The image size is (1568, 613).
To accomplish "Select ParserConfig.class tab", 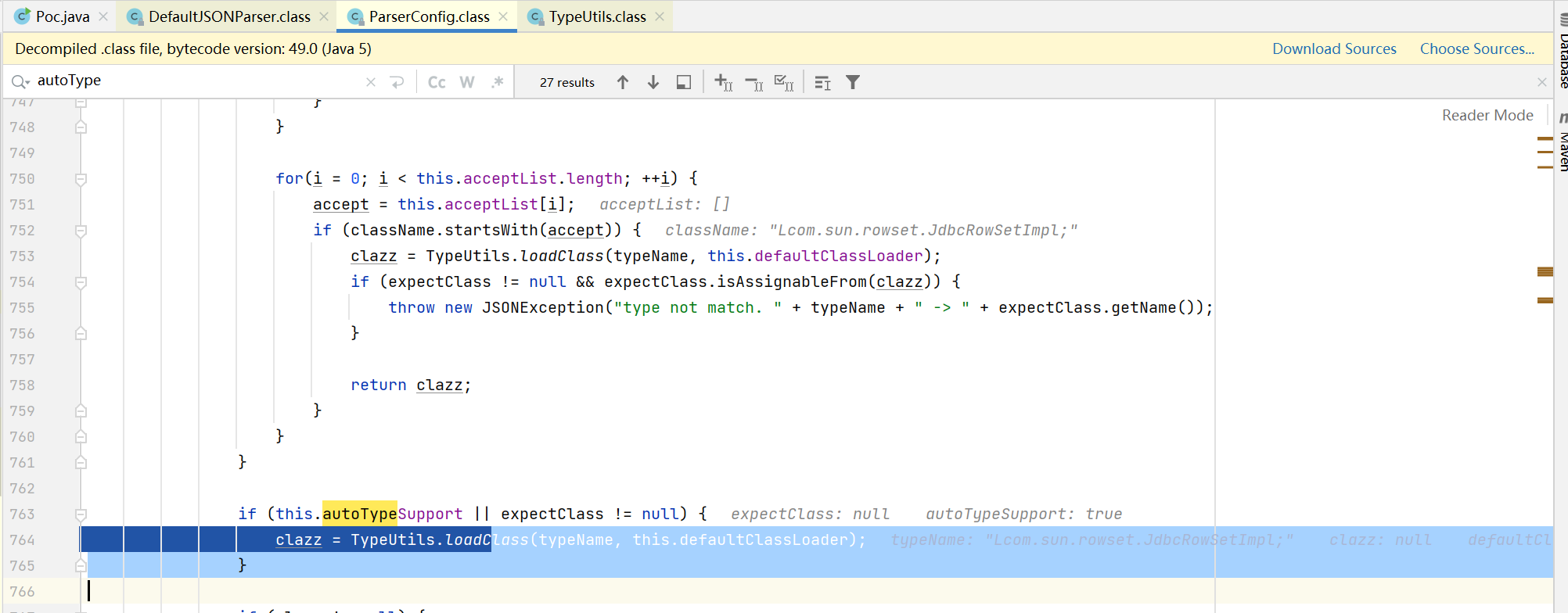I will (430, 16).
